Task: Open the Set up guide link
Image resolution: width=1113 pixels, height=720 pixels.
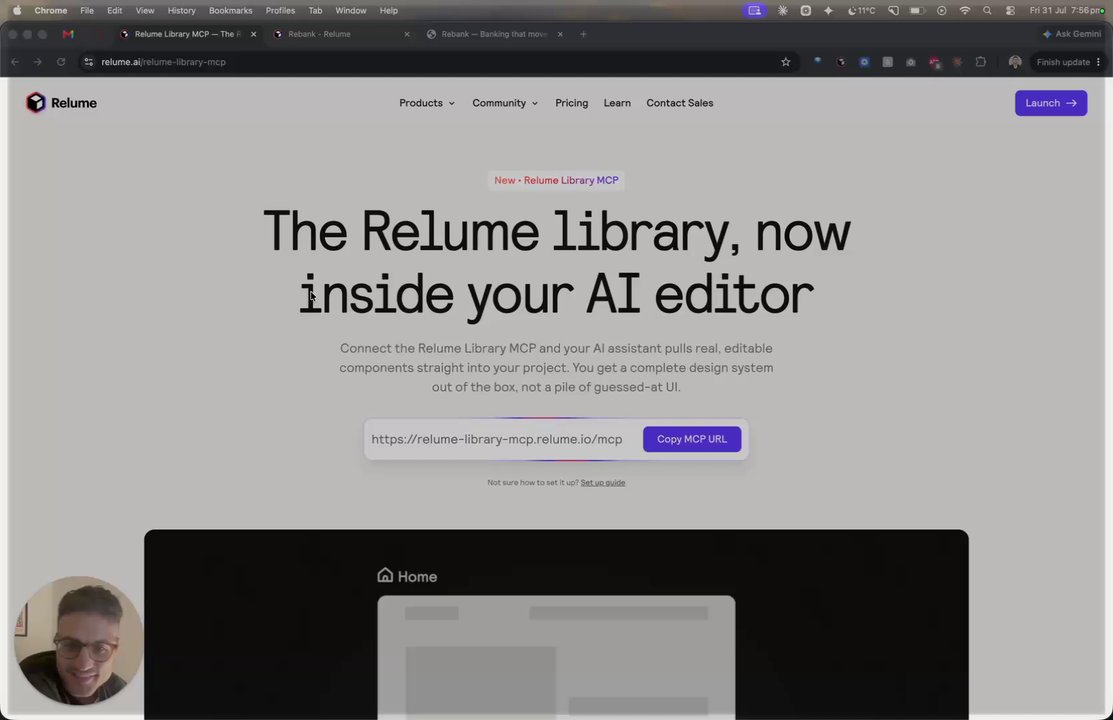Action: pos(603,482)
